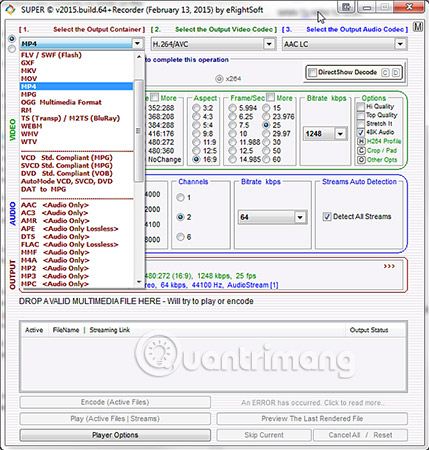Select 60 frames per second
The height and width of the screenshot is (450, 429).
[266, 159]
